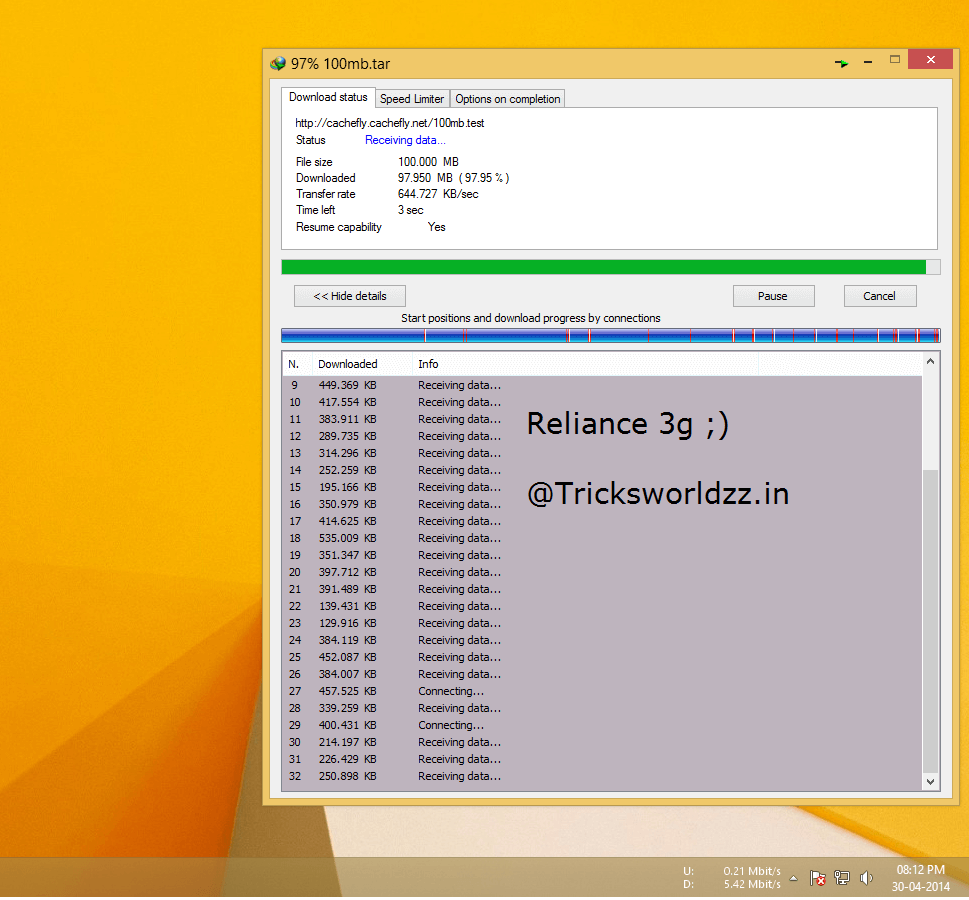Click the cachefly 100mb.test URL text
This screenshot has width=969, height=900.
click(389, 123)
